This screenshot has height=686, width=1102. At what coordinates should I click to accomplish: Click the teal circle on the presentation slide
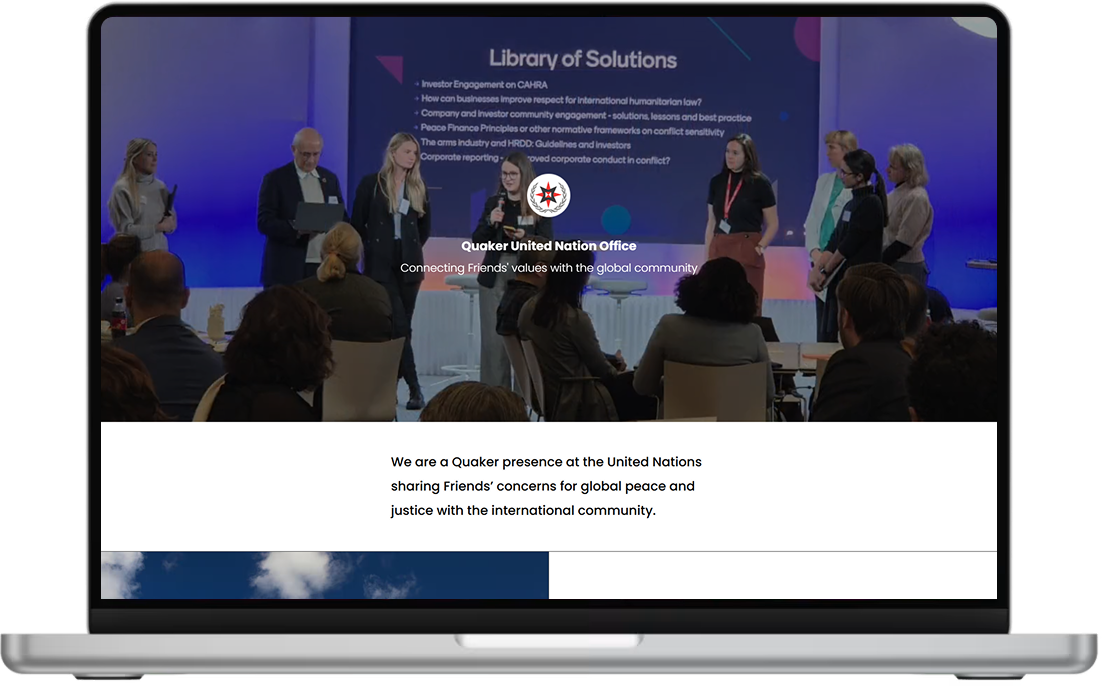point(616,218)
